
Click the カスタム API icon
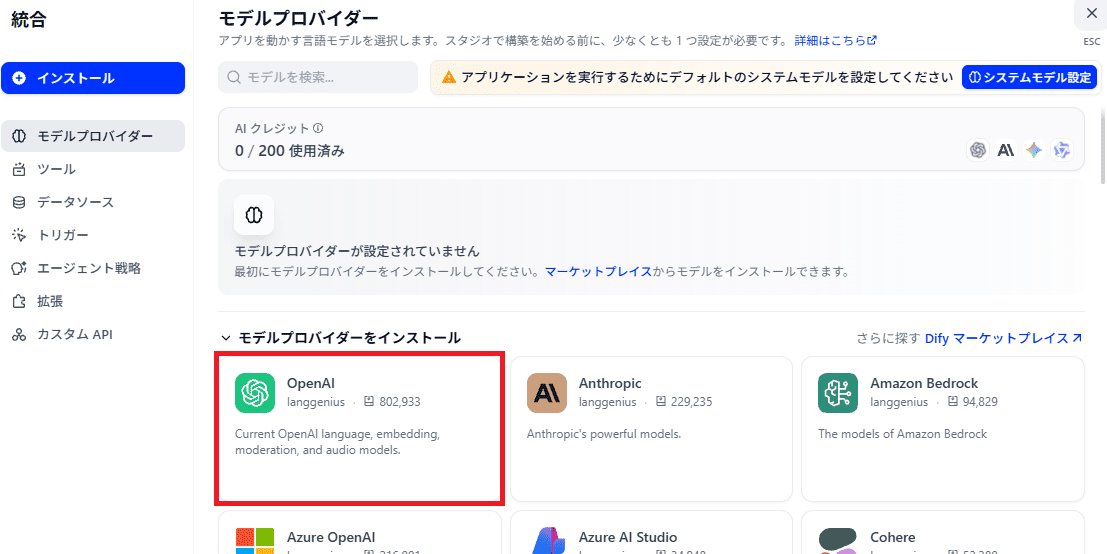tap(20, 335)
